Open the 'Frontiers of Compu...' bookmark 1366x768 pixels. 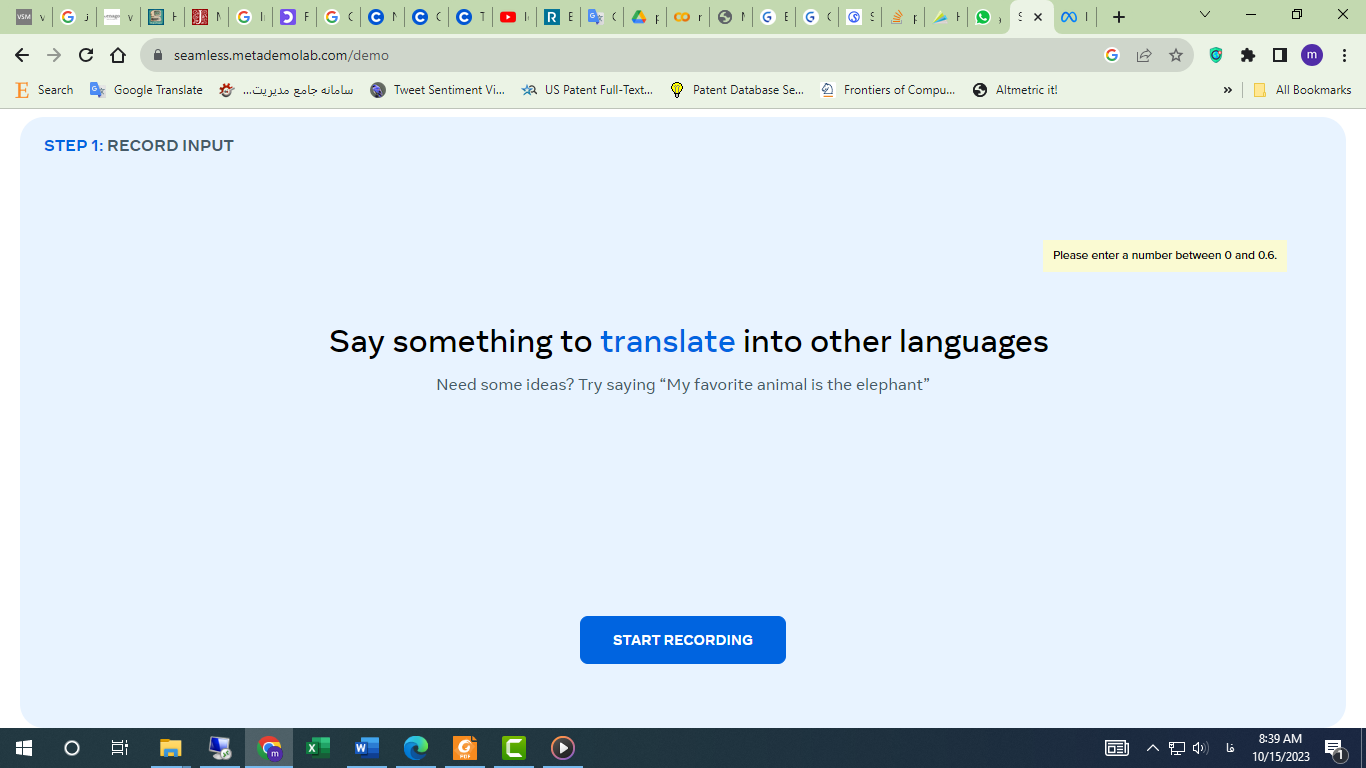(888, 90)
